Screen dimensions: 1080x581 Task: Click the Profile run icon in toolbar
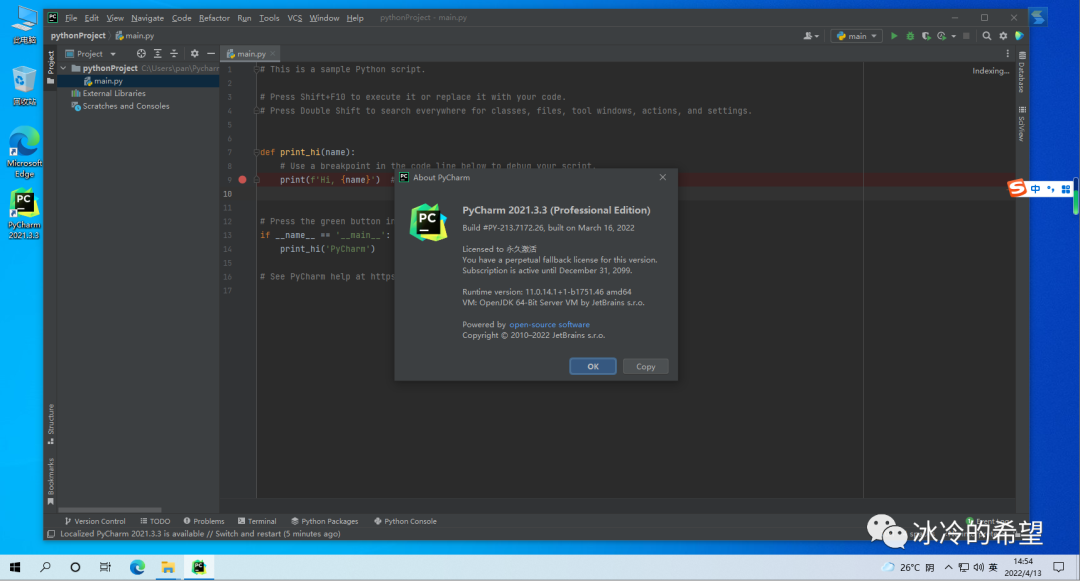942,36
